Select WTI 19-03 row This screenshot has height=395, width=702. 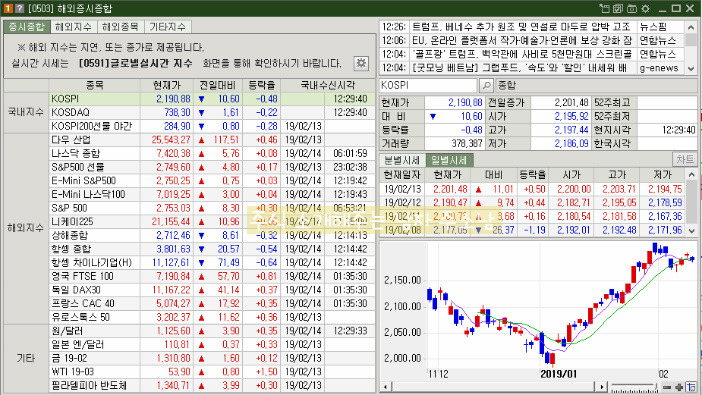[212, 372]
